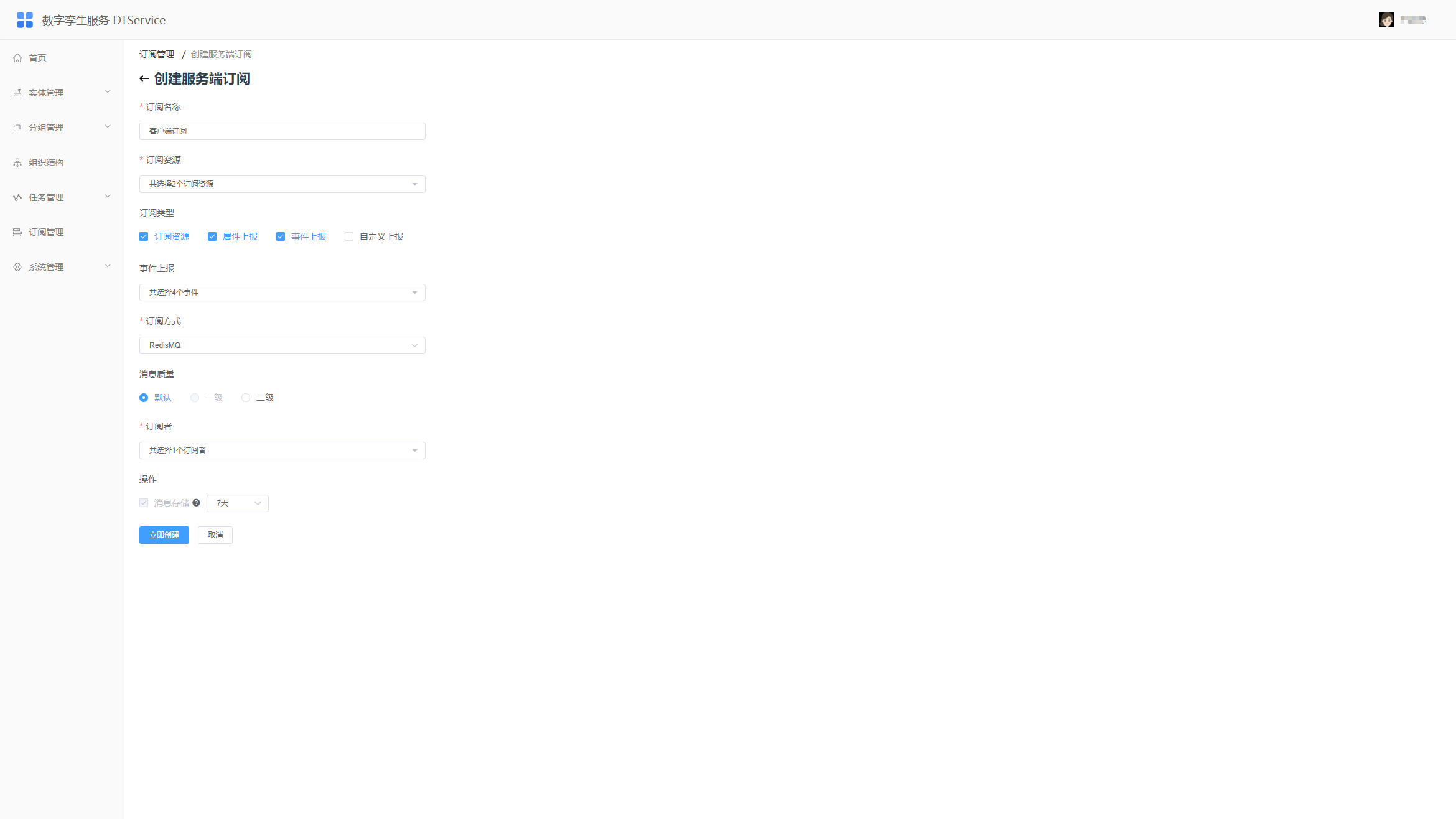1456x819 pixels.
Task: Click the 取消 button
Action: coord(215,535)
